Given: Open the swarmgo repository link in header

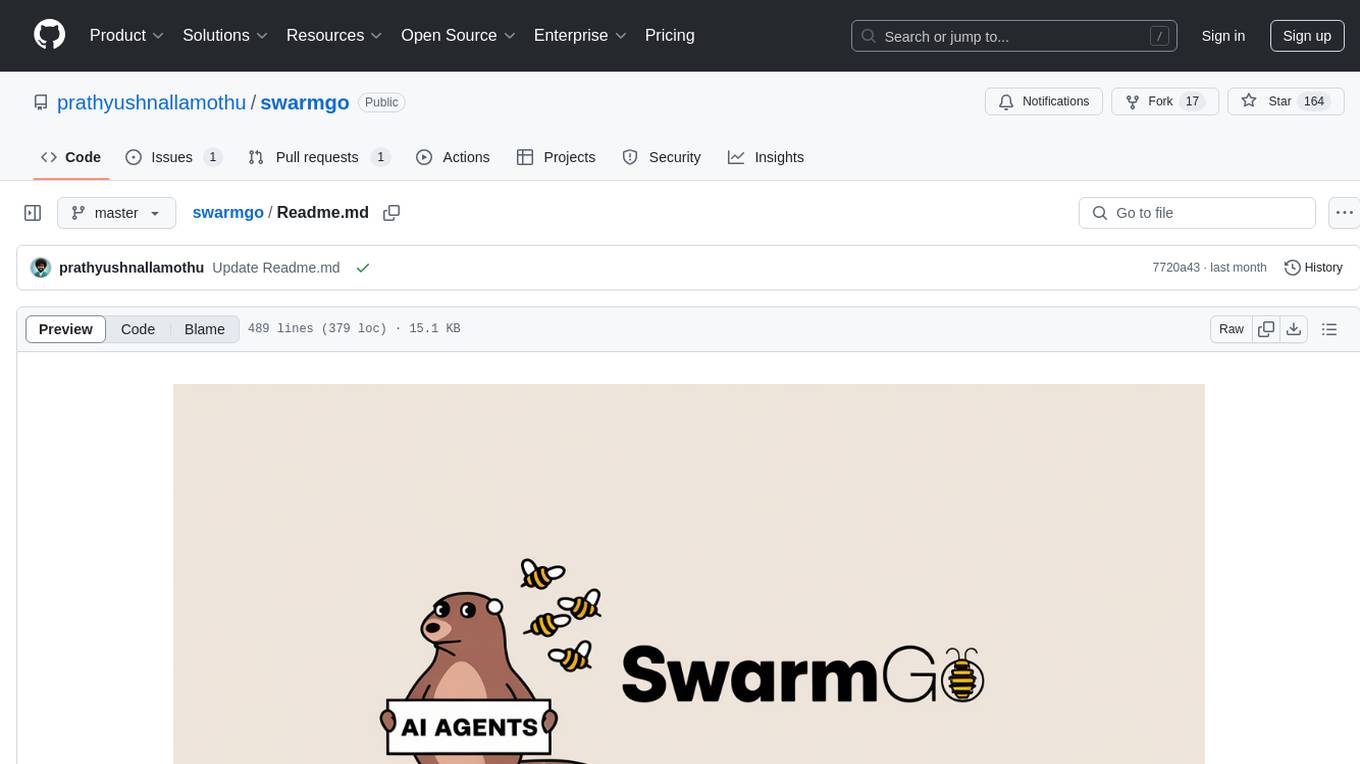Looking at the screenshot, I should 305,102.
